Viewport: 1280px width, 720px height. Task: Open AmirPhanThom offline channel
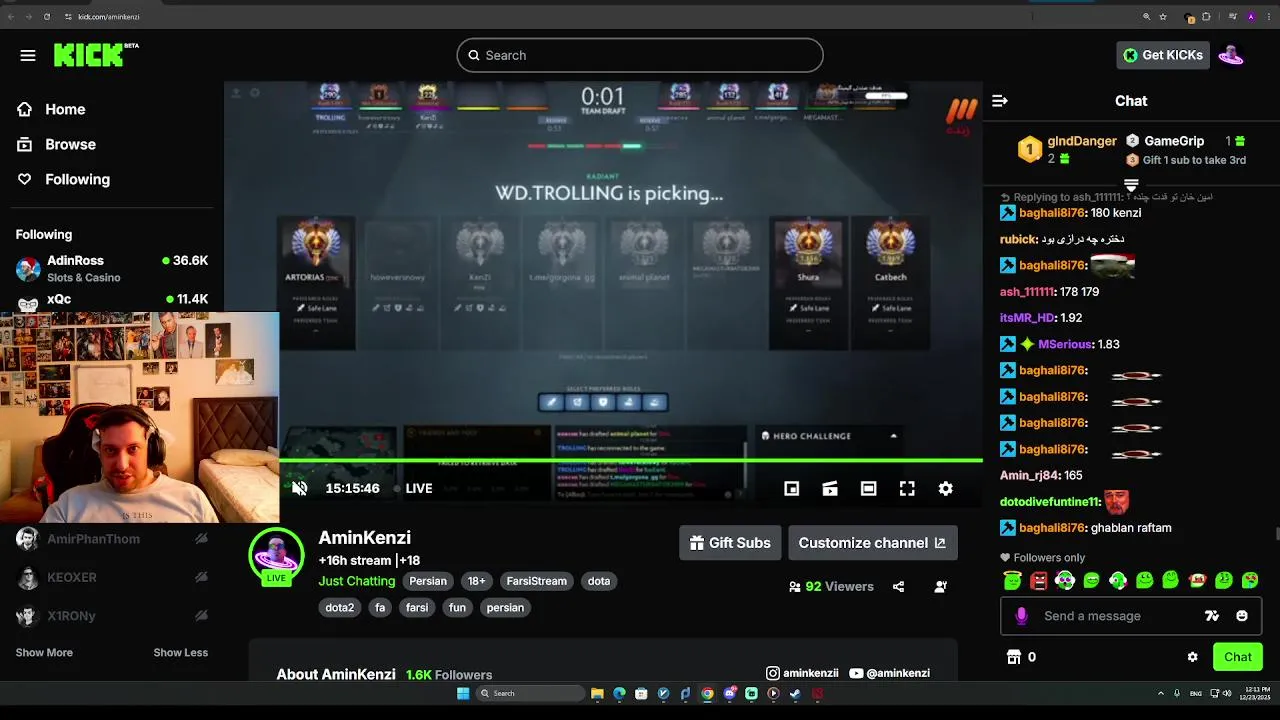(x=112, y=539)
